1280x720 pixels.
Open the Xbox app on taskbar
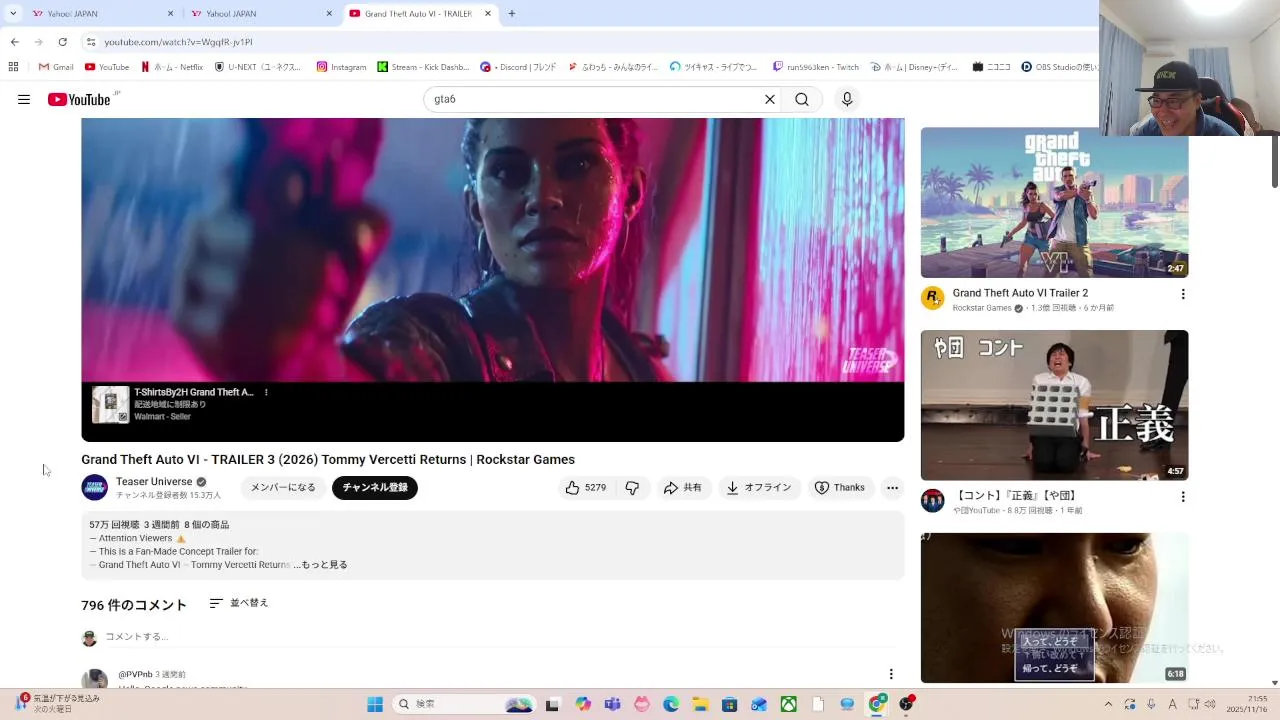point(789,704)
